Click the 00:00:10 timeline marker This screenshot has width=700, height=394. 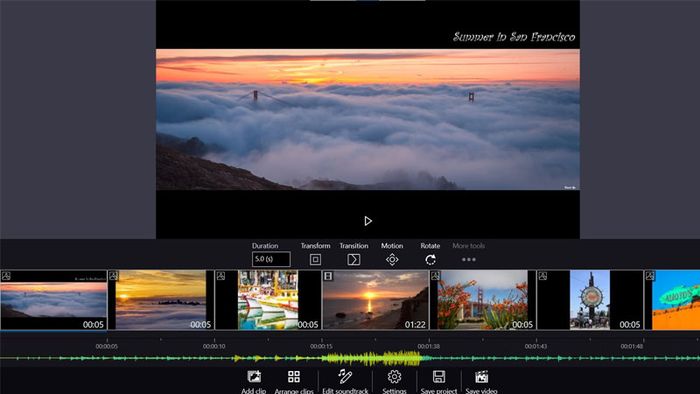click(x=214, y=346)
